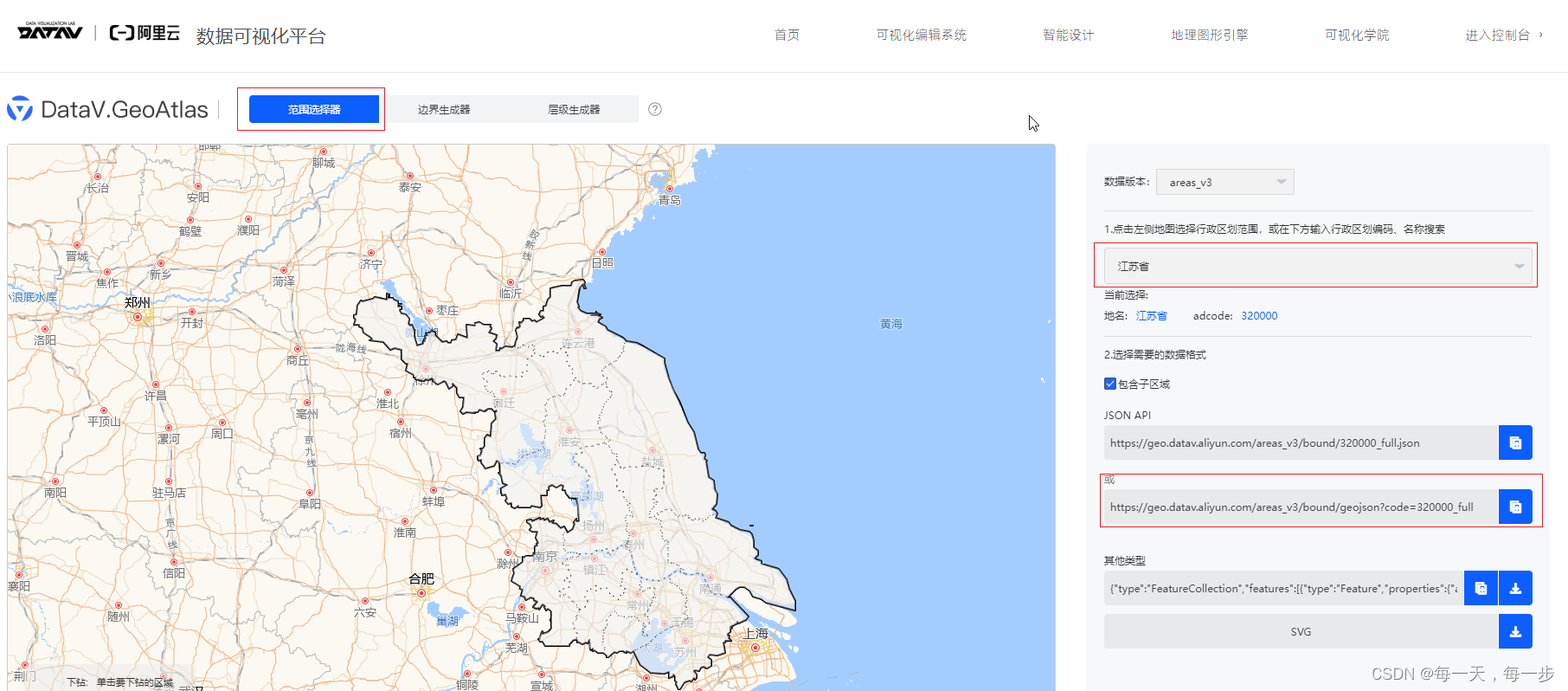Click 连云港 area in Jiangsu map
1568x691 pixels.
click(x=578, y=344)
